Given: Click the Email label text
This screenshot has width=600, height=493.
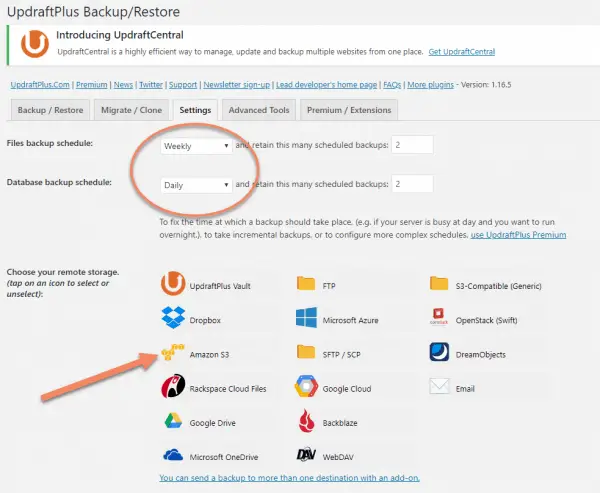Looking at the screenshot, I should tap(465, 389).
